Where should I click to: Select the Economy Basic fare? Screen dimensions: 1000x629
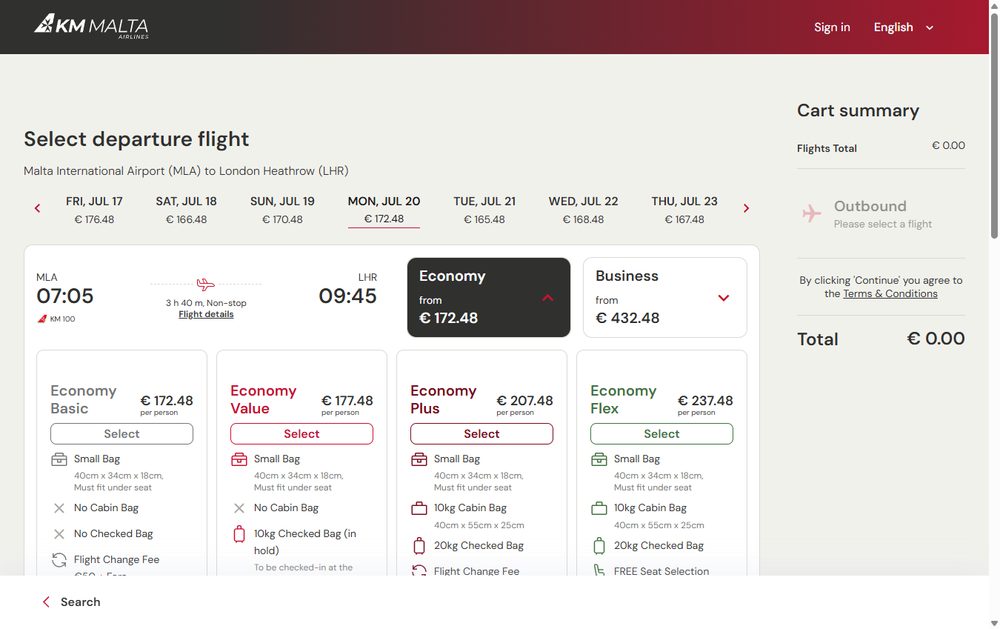(x=122, y=434)
